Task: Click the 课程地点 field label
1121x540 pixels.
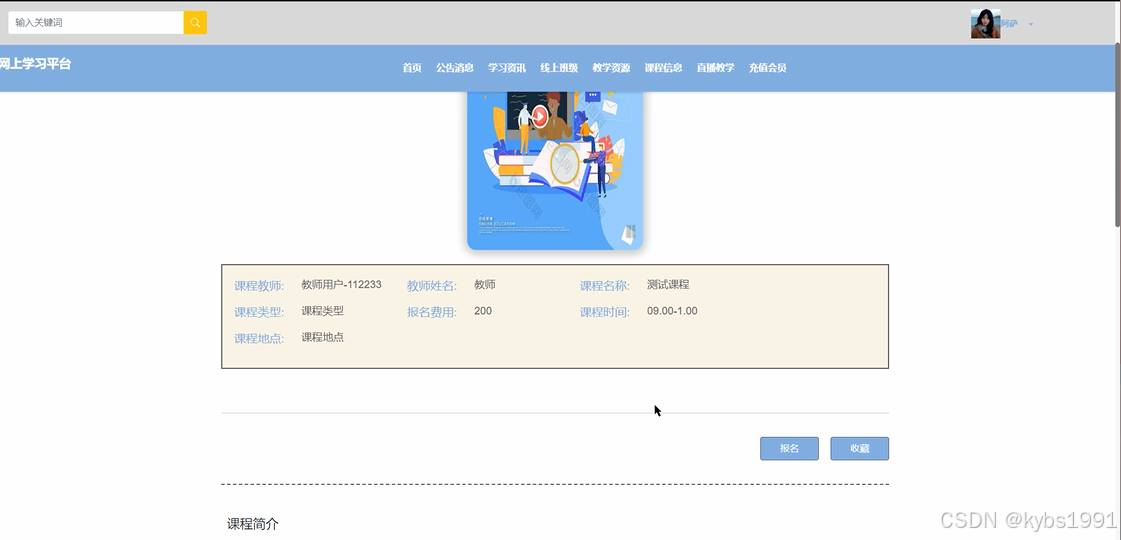Action: coord(259,339)
